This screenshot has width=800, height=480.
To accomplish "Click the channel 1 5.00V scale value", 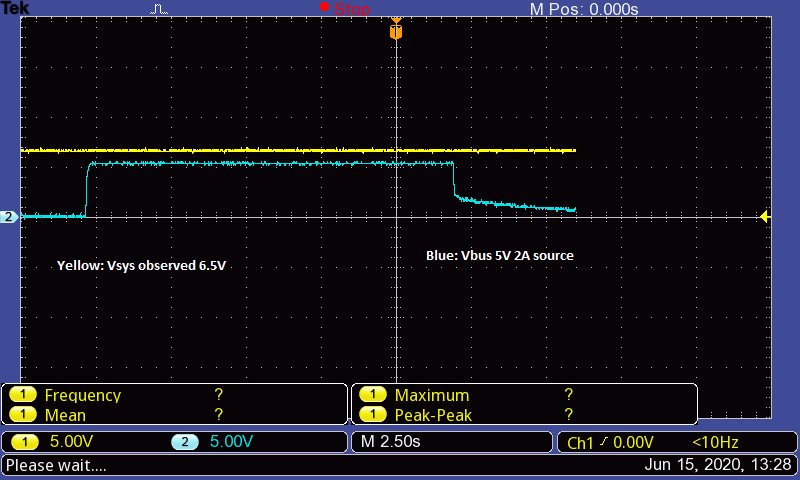I will [71, 441].
